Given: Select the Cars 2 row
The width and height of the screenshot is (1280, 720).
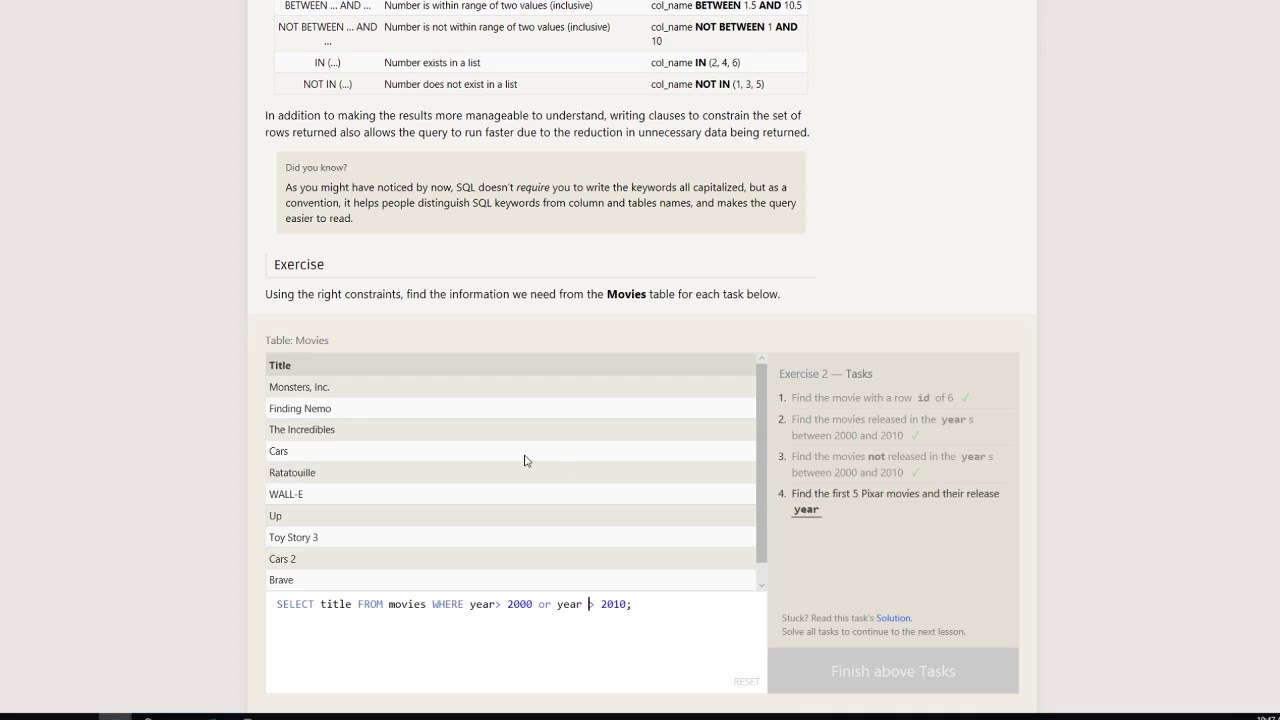Looking at the screenshot, I should [x=510, y=559].
